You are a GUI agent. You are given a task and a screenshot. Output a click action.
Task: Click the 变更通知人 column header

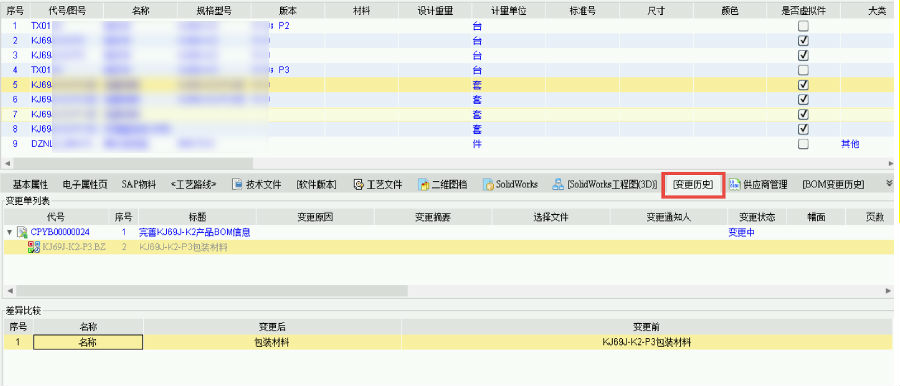[669, 218]
